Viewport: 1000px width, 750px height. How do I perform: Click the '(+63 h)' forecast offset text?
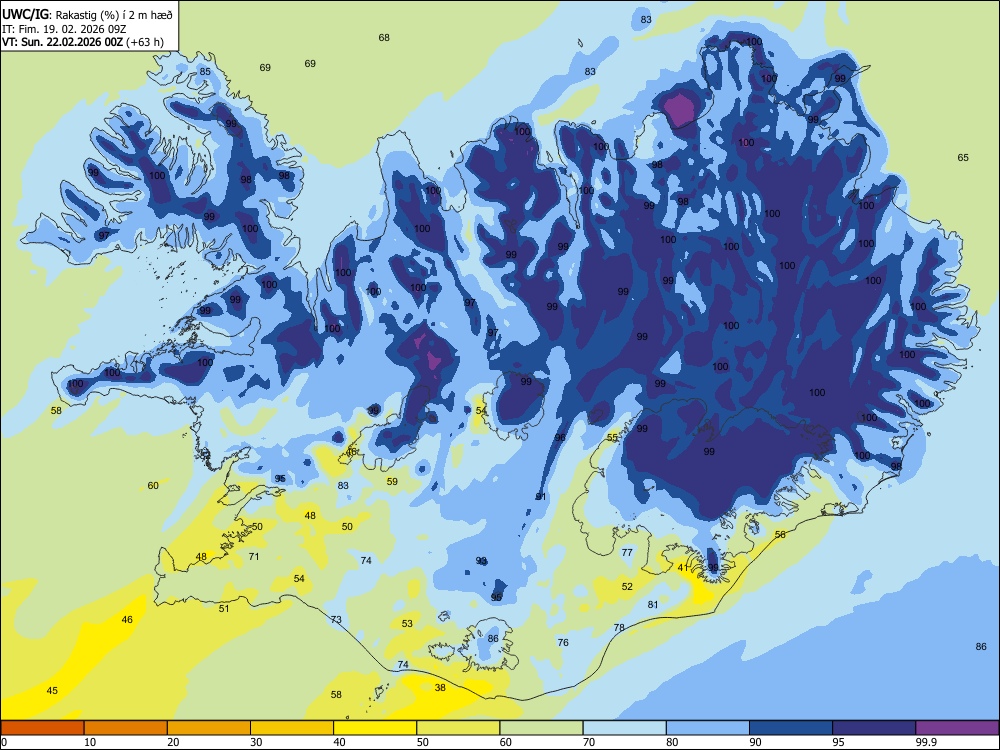pos(145,42)
